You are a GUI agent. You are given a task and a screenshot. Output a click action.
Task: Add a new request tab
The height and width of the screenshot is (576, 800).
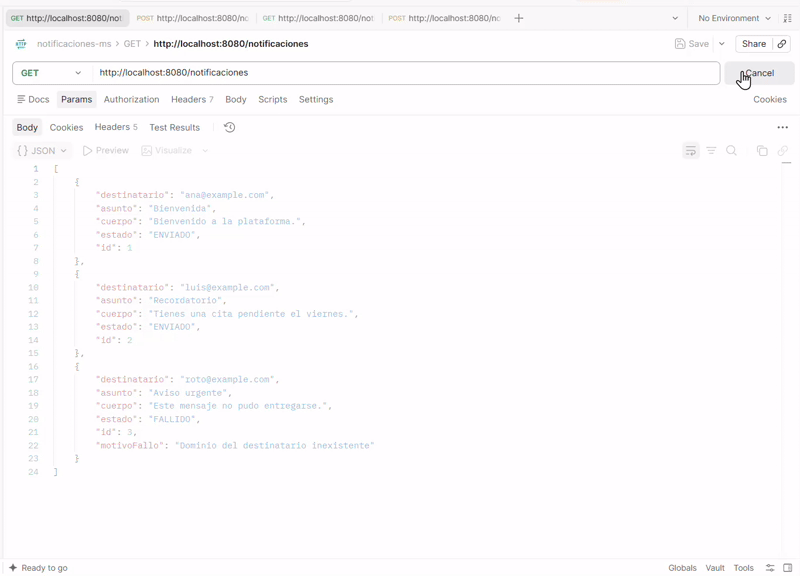point(518,18)
